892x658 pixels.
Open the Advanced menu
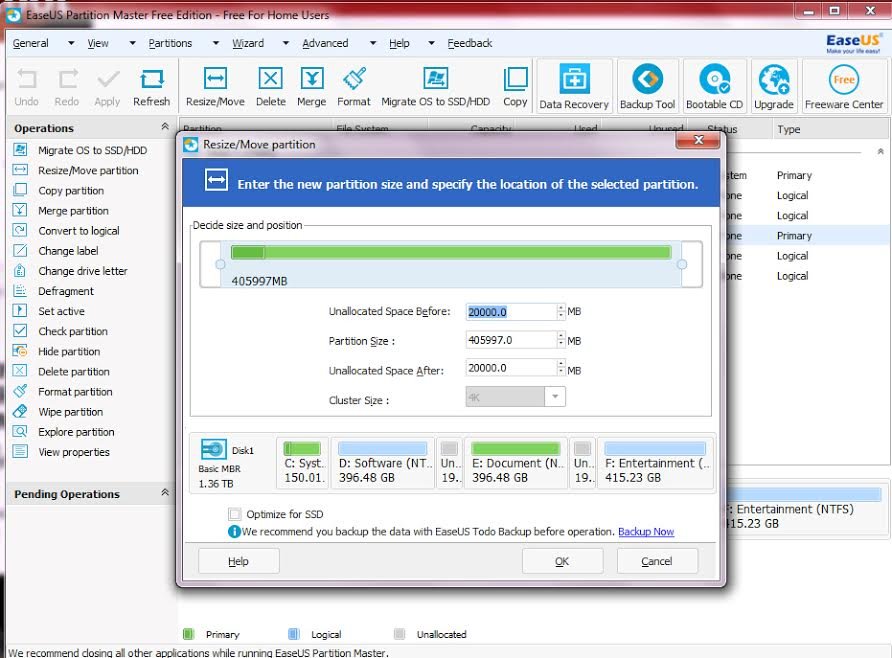(325, 43)
